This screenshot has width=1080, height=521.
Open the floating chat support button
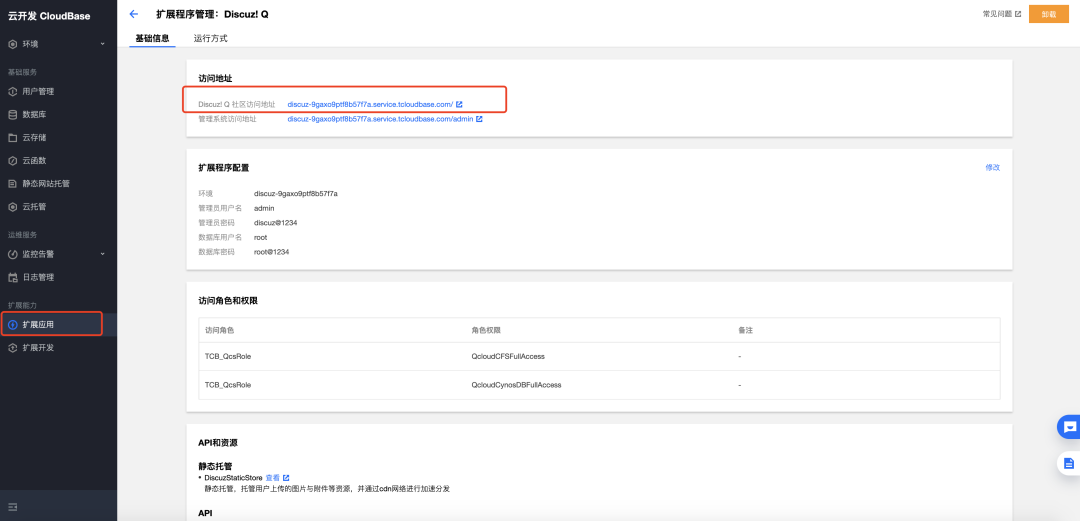(1068, 427)
